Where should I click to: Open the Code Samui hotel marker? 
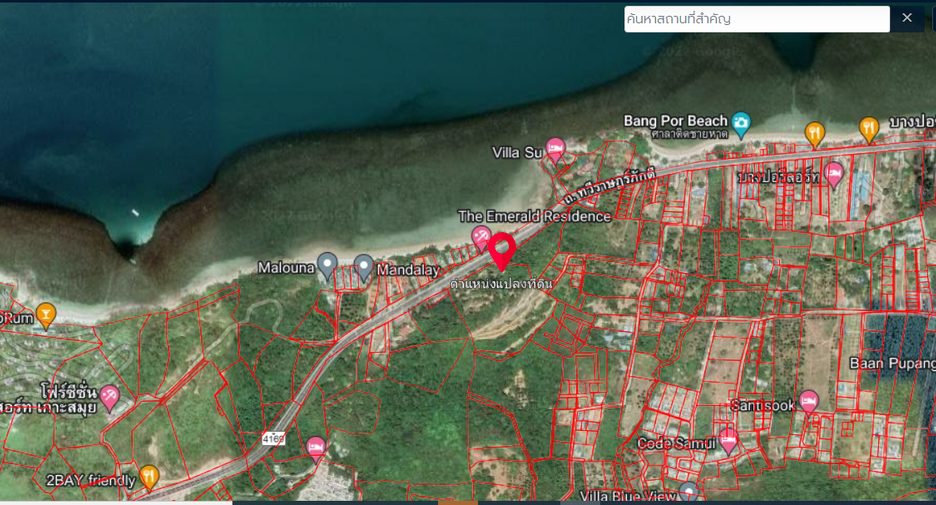tap(728, 441)
